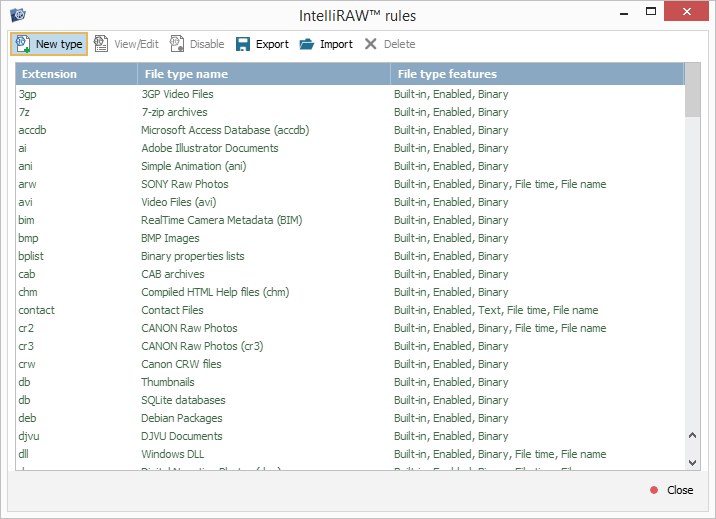Image resolution: width=716 pixels, height=519 pixels.
Task: Sort by File type name column
Action: [264, 74]
